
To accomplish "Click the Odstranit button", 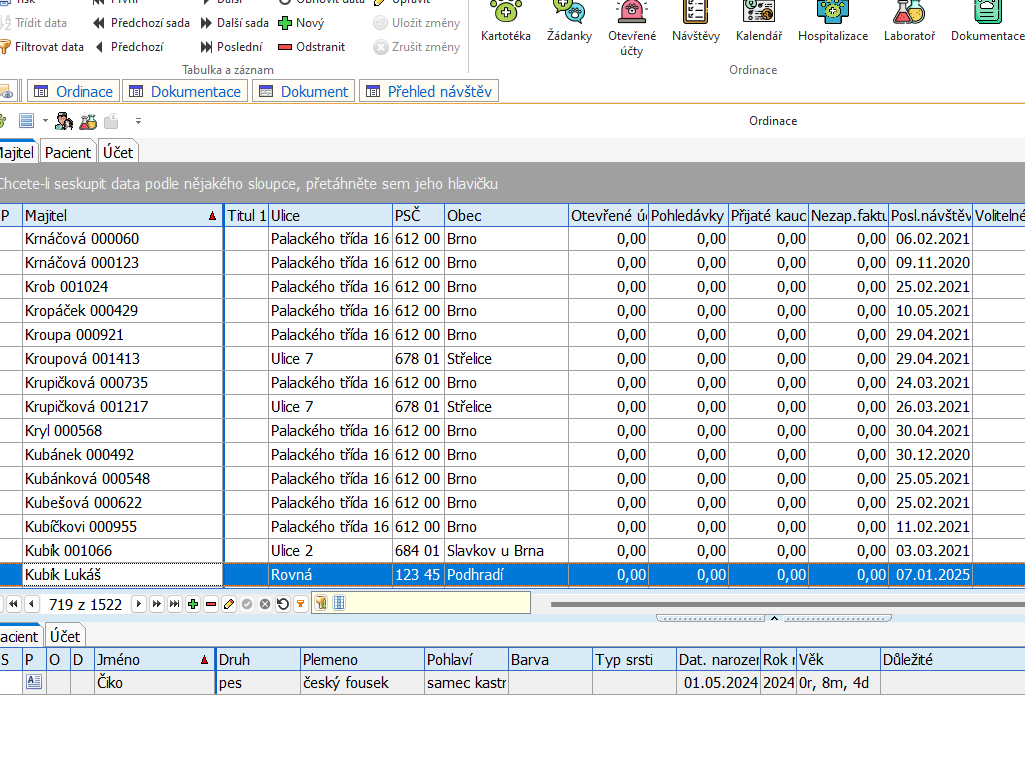I will click(x=311, y=47).
